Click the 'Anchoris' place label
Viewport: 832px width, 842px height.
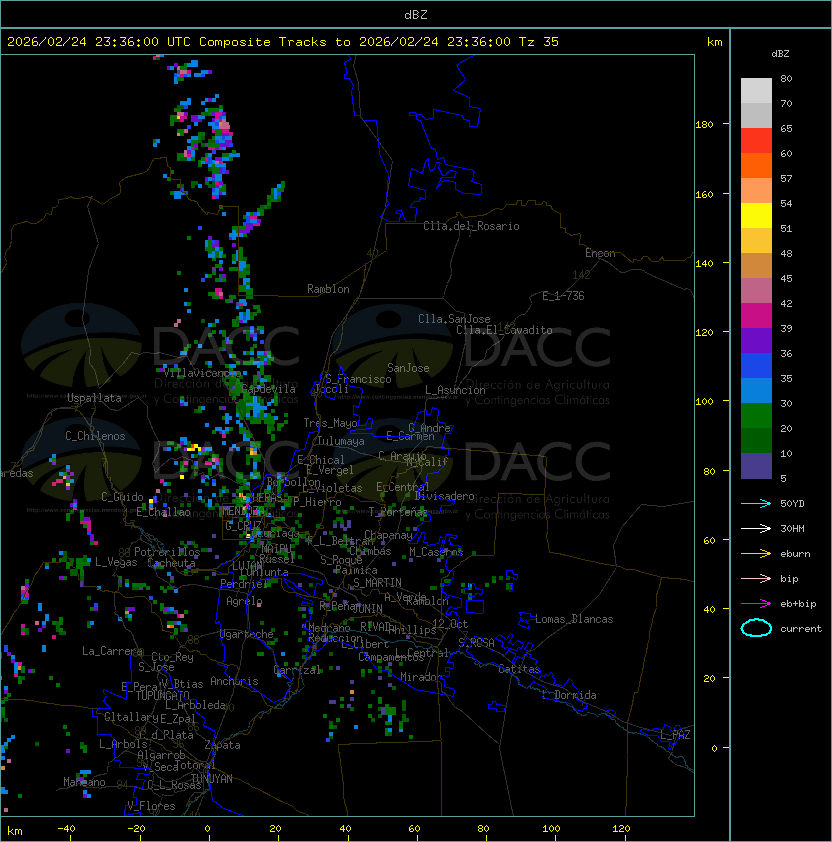pos(234,681)
